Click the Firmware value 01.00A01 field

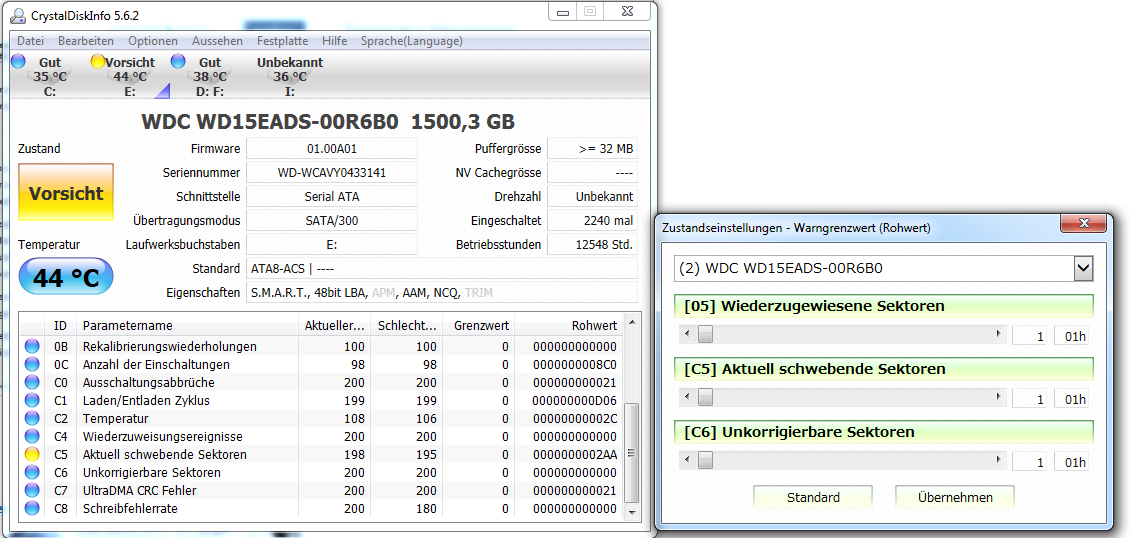332,149
